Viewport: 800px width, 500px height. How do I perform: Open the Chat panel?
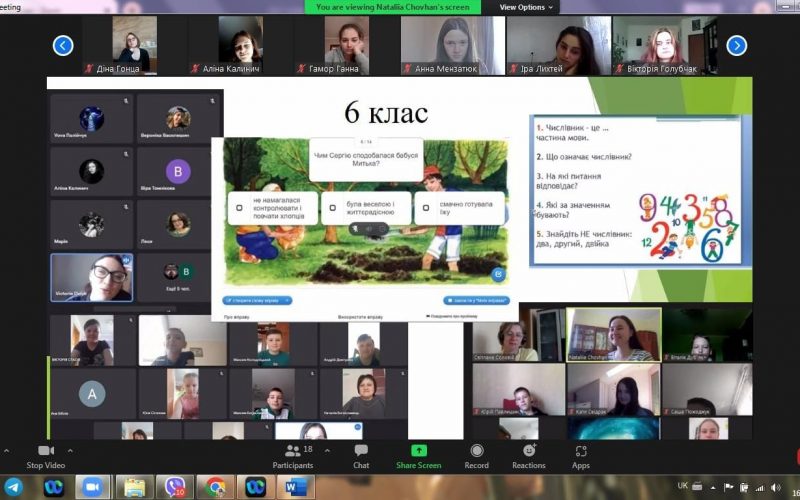(x=361, y=451)
